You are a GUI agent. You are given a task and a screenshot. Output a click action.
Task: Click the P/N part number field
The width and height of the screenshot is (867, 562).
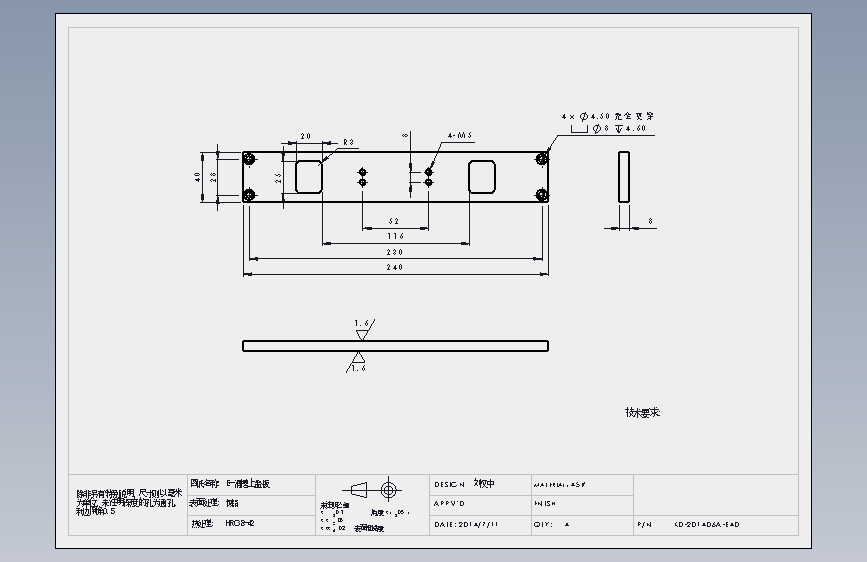[716, 525]
